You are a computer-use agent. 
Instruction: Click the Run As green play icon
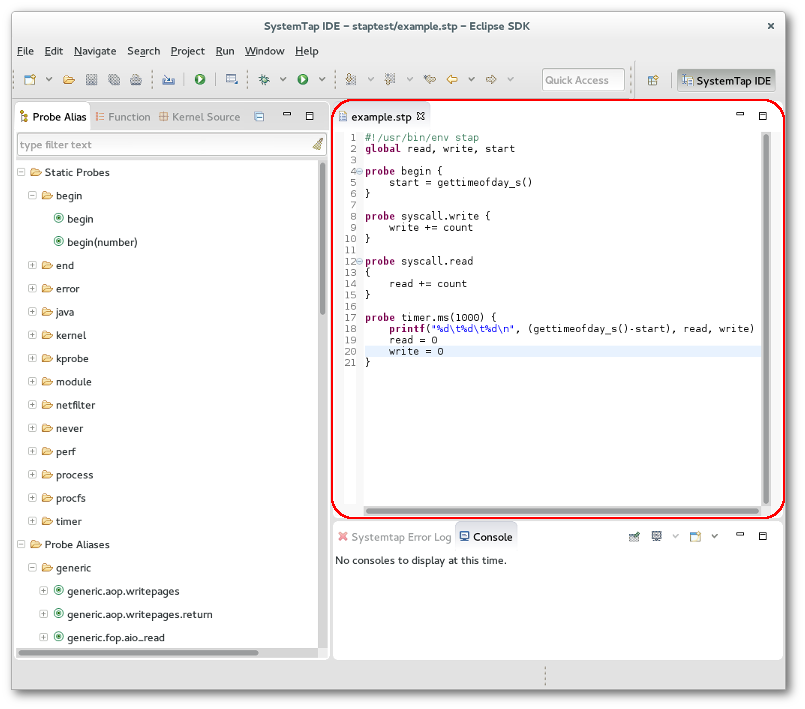(x=303, y=79)
